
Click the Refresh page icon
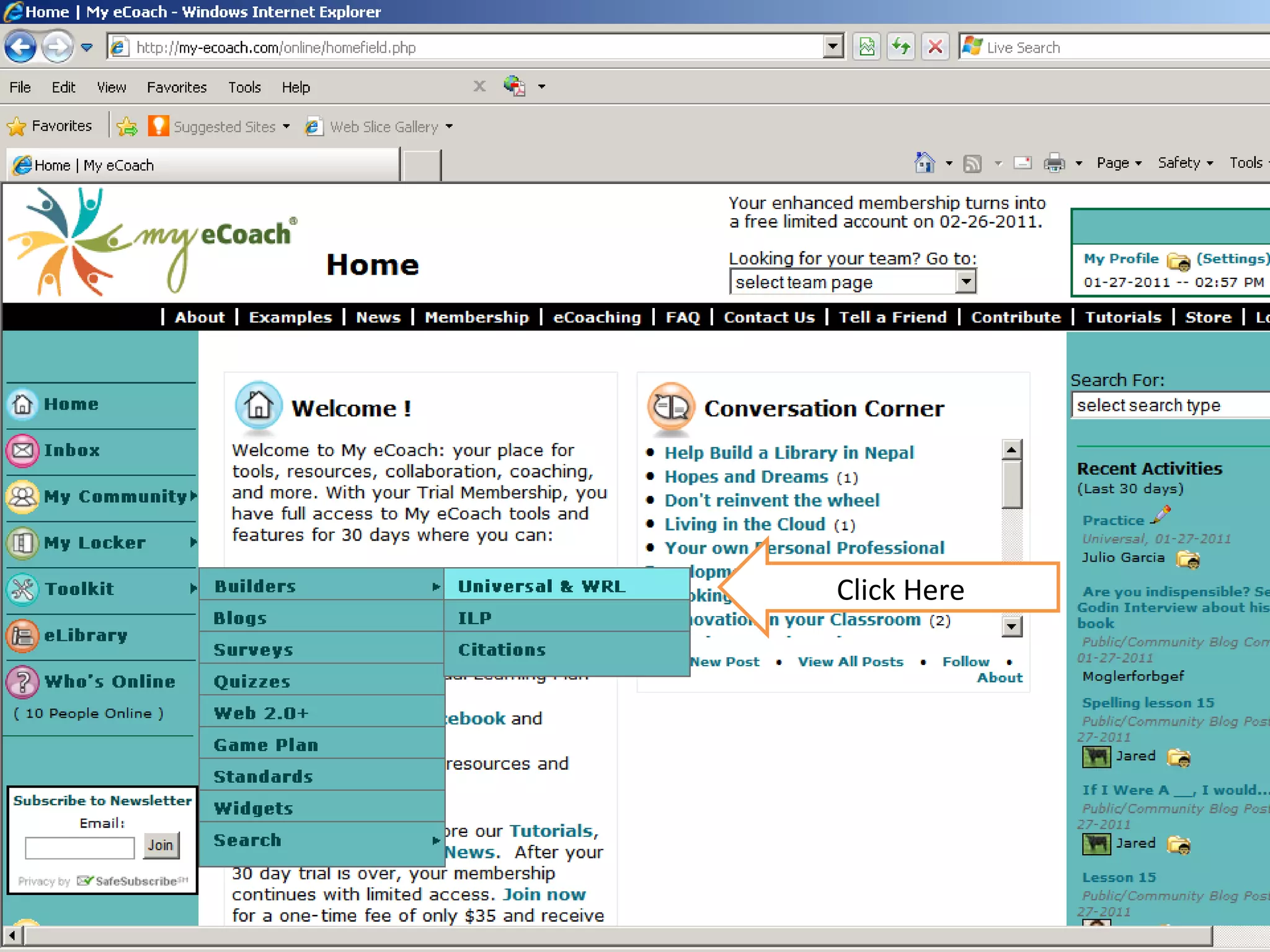click(901, 48)
